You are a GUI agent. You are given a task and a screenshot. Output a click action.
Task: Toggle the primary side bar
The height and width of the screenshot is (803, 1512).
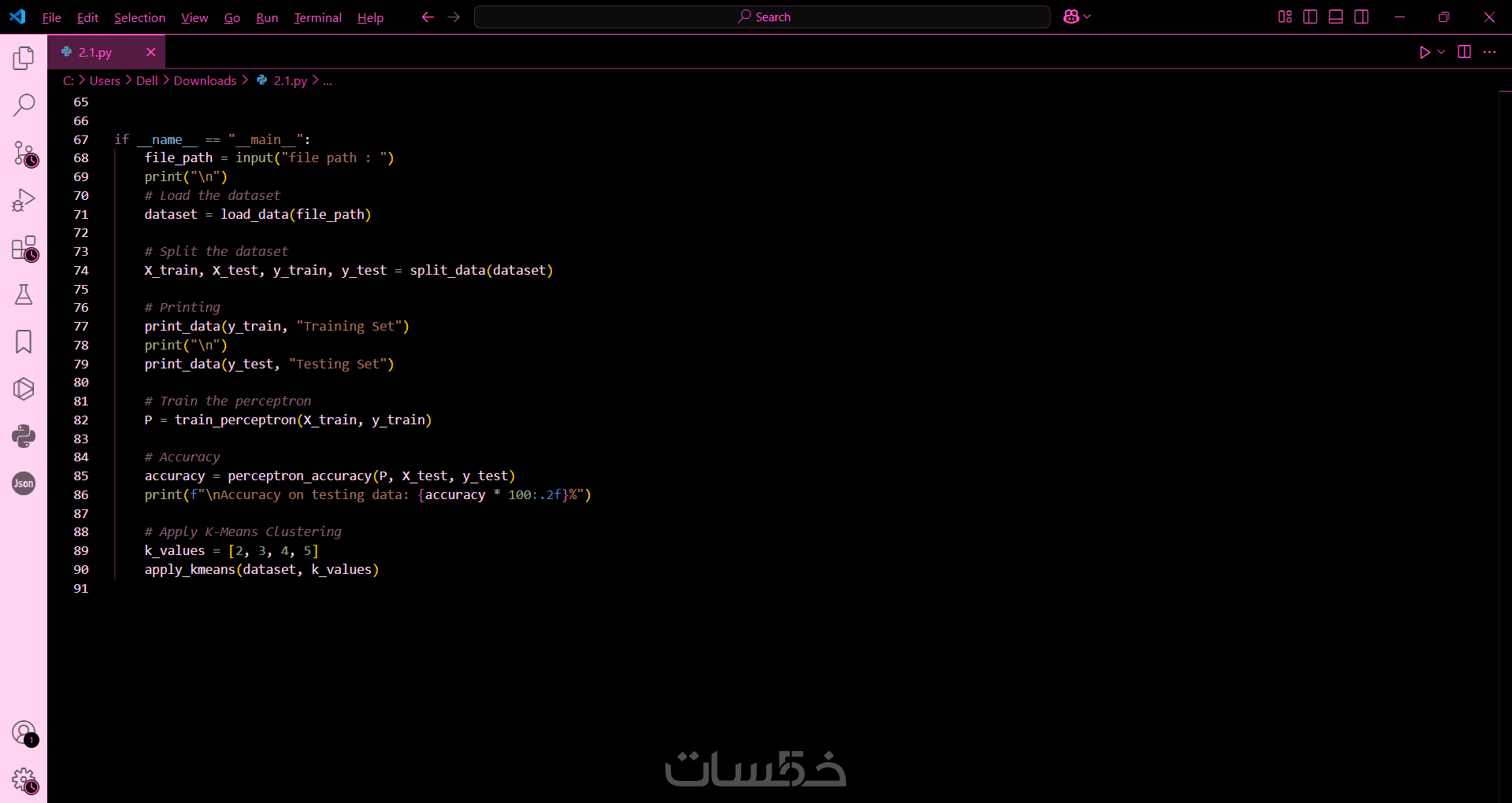click(x=1310, y=17)
